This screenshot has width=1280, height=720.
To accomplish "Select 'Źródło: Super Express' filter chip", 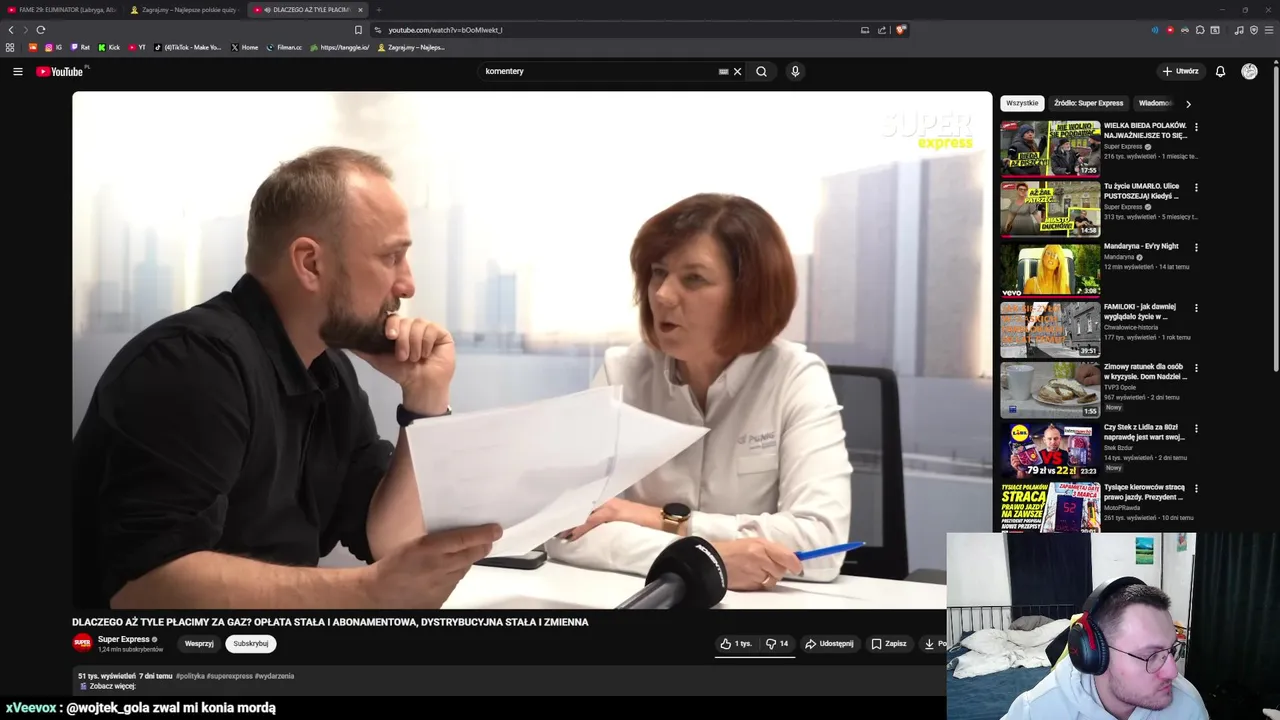I will (x=1088, y=103).
